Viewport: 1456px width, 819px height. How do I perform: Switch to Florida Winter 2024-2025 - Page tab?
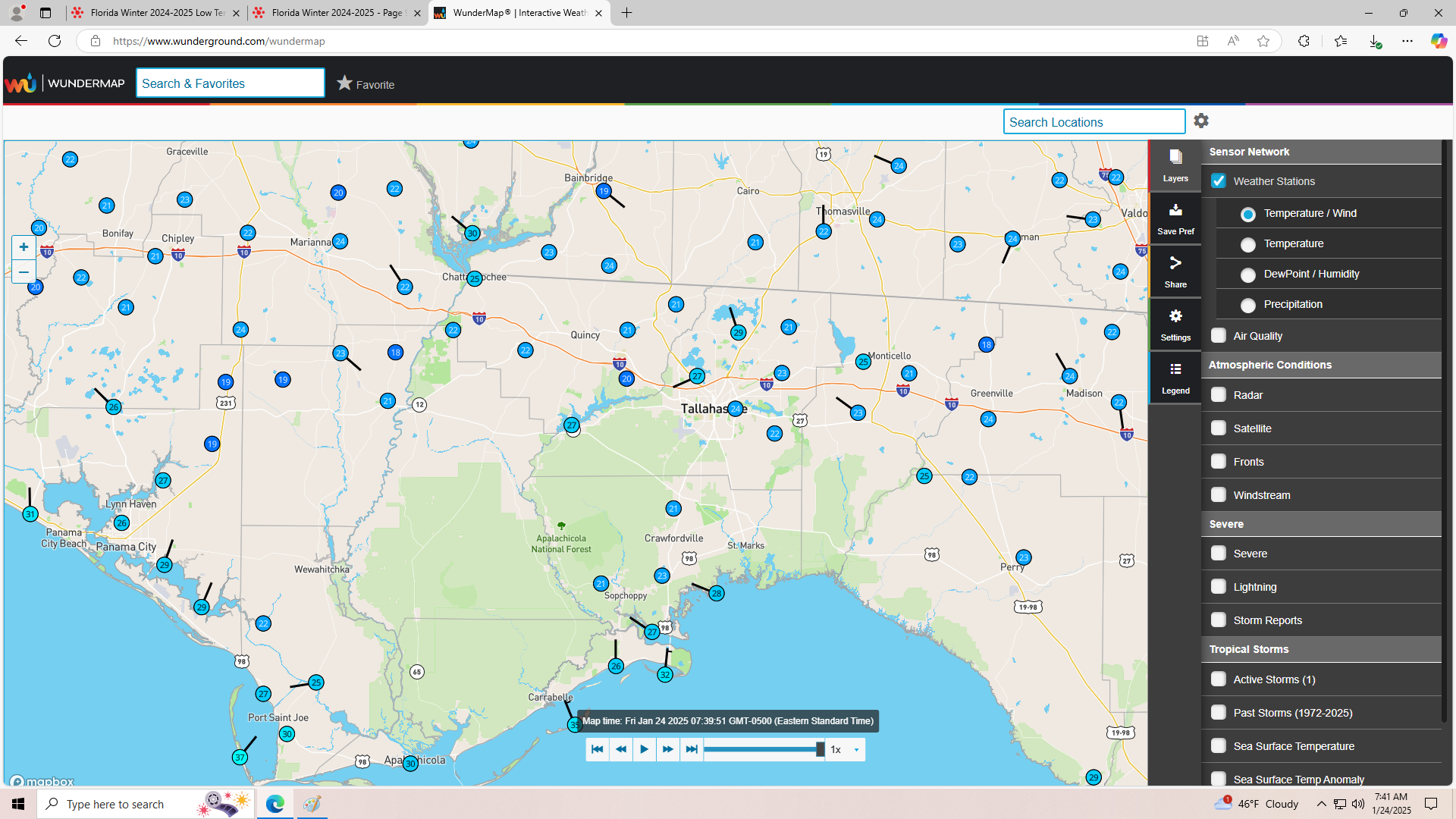(337, 13)
